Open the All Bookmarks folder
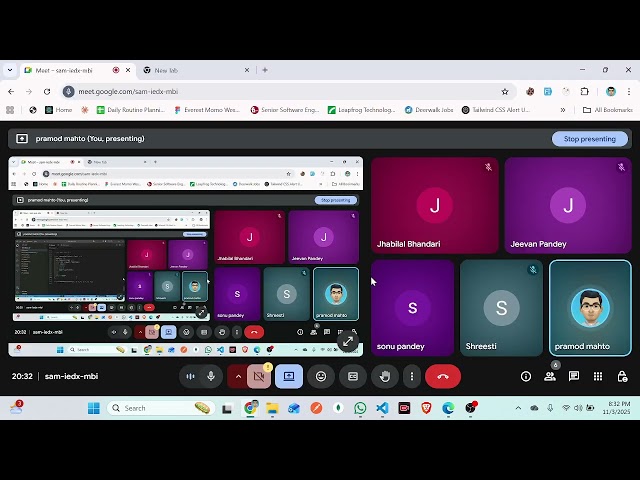 (607, 110)
